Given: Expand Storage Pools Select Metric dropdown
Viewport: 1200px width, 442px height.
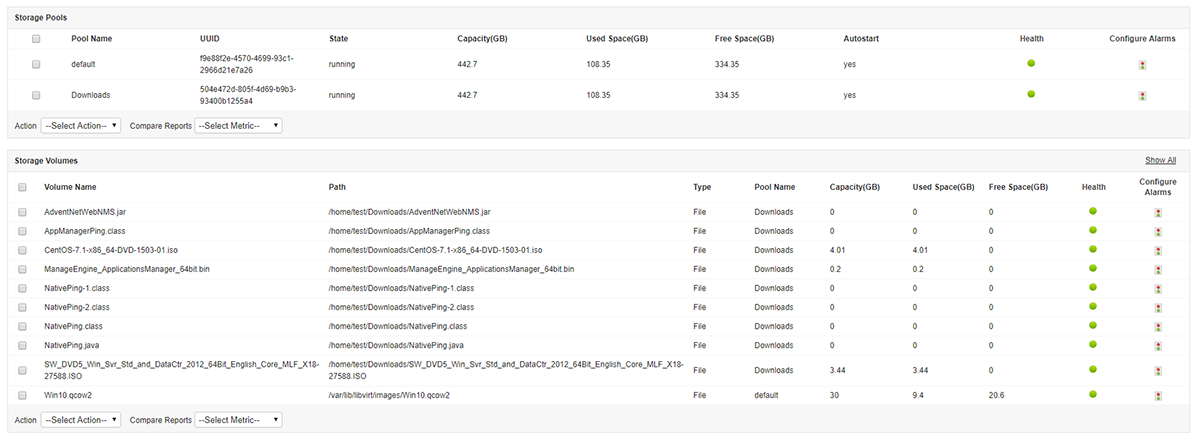Looking at the screenshot, I should pos(238,126).
